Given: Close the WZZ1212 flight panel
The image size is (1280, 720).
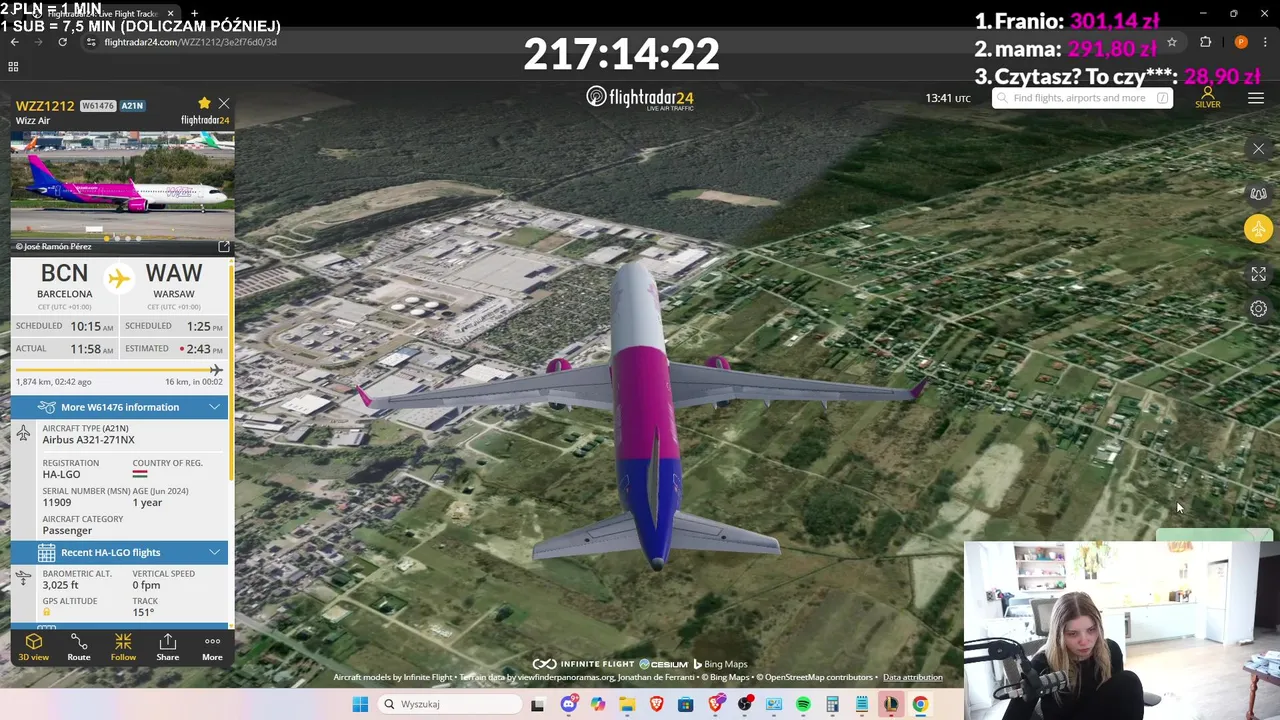Looking at the screenshot, I should click(224, 103).
